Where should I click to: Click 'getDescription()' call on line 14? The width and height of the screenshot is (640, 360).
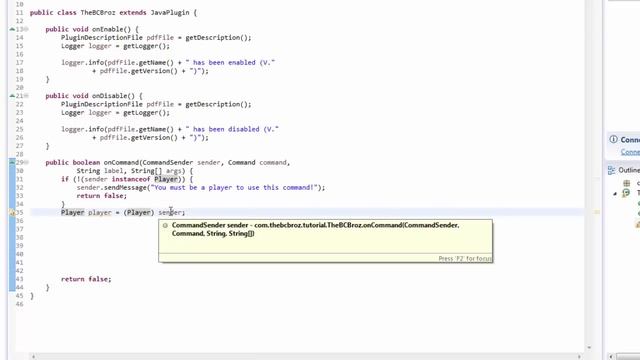point(216,38)
